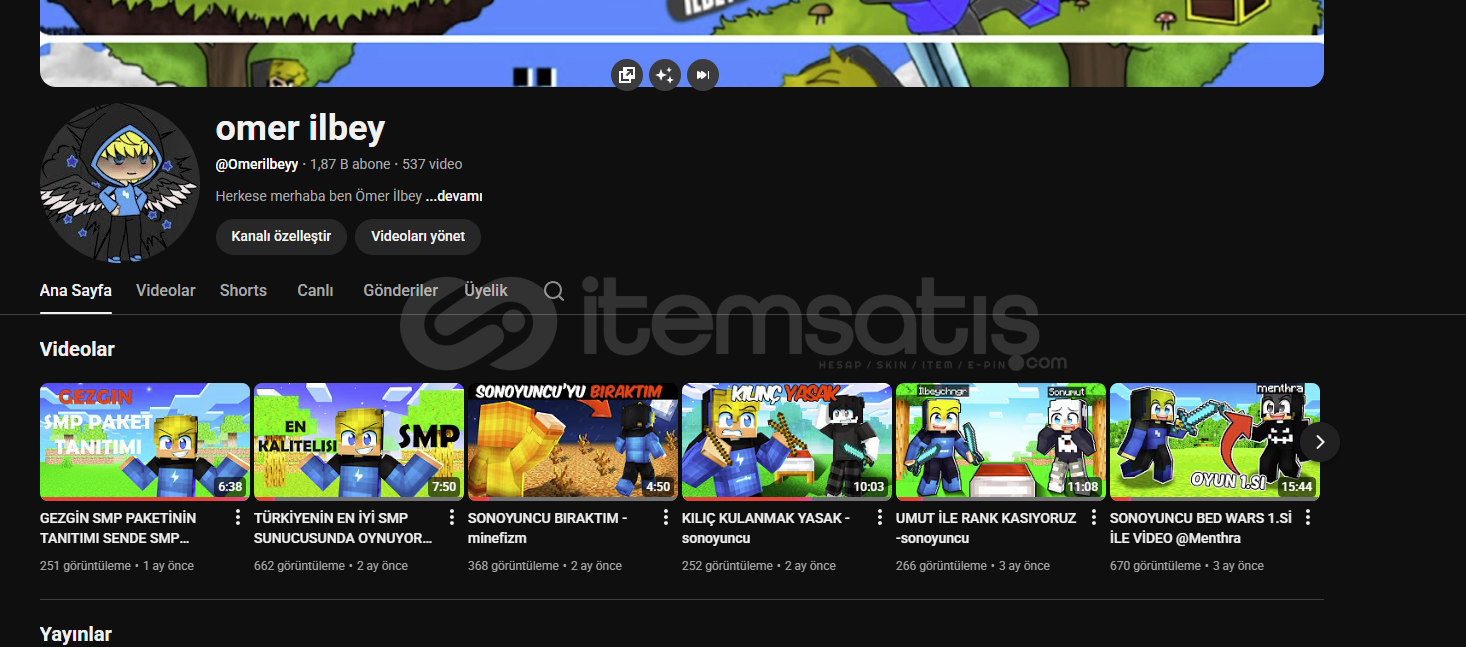Click the search icon in channel tabs
1466x647 pixels.
(x=554, y=291)
